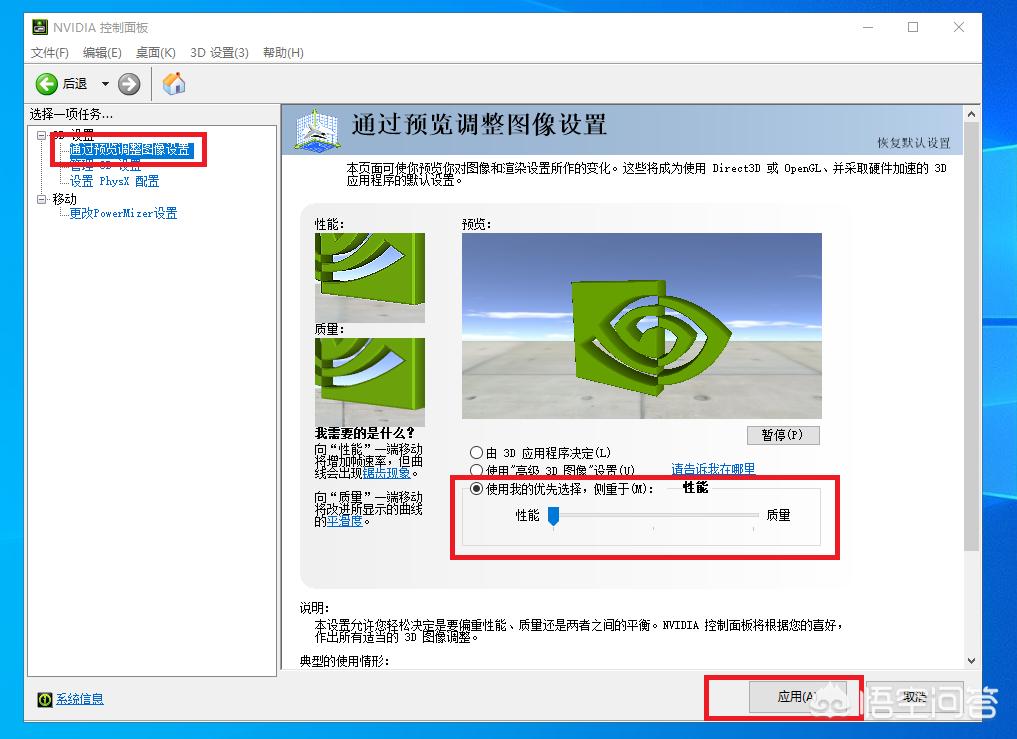Open the 编辑(E) menu
The width and height of the screenshot is (1017, 739).
tap(102, 53)
